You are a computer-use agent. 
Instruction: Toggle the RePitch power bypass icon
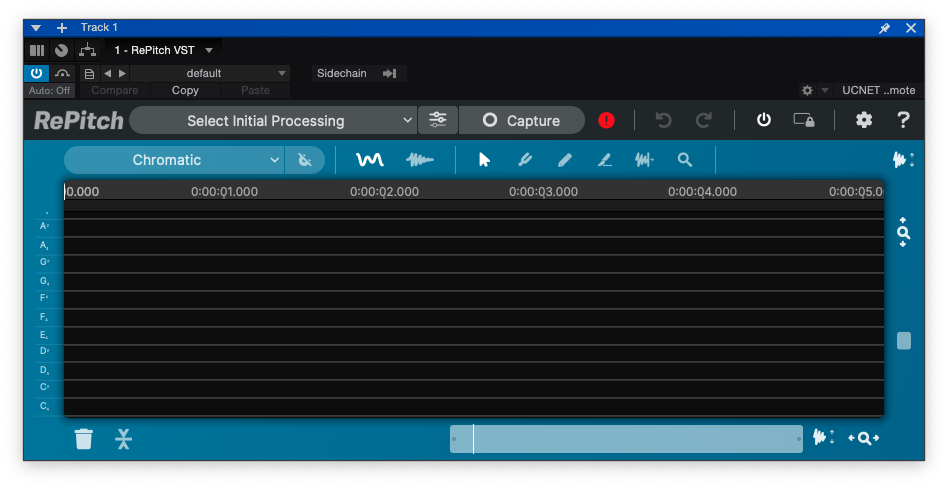pyautogui.click(x=764, y=120)
